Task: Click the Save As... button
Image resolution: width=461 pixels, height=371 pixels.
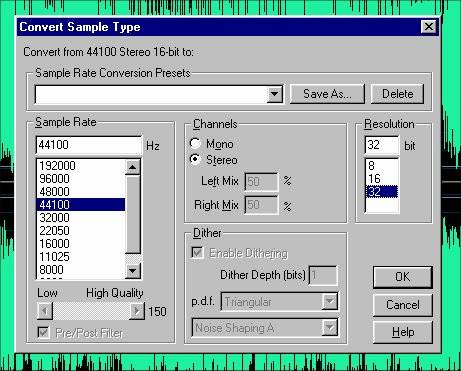Action: [x=327, y=94]
